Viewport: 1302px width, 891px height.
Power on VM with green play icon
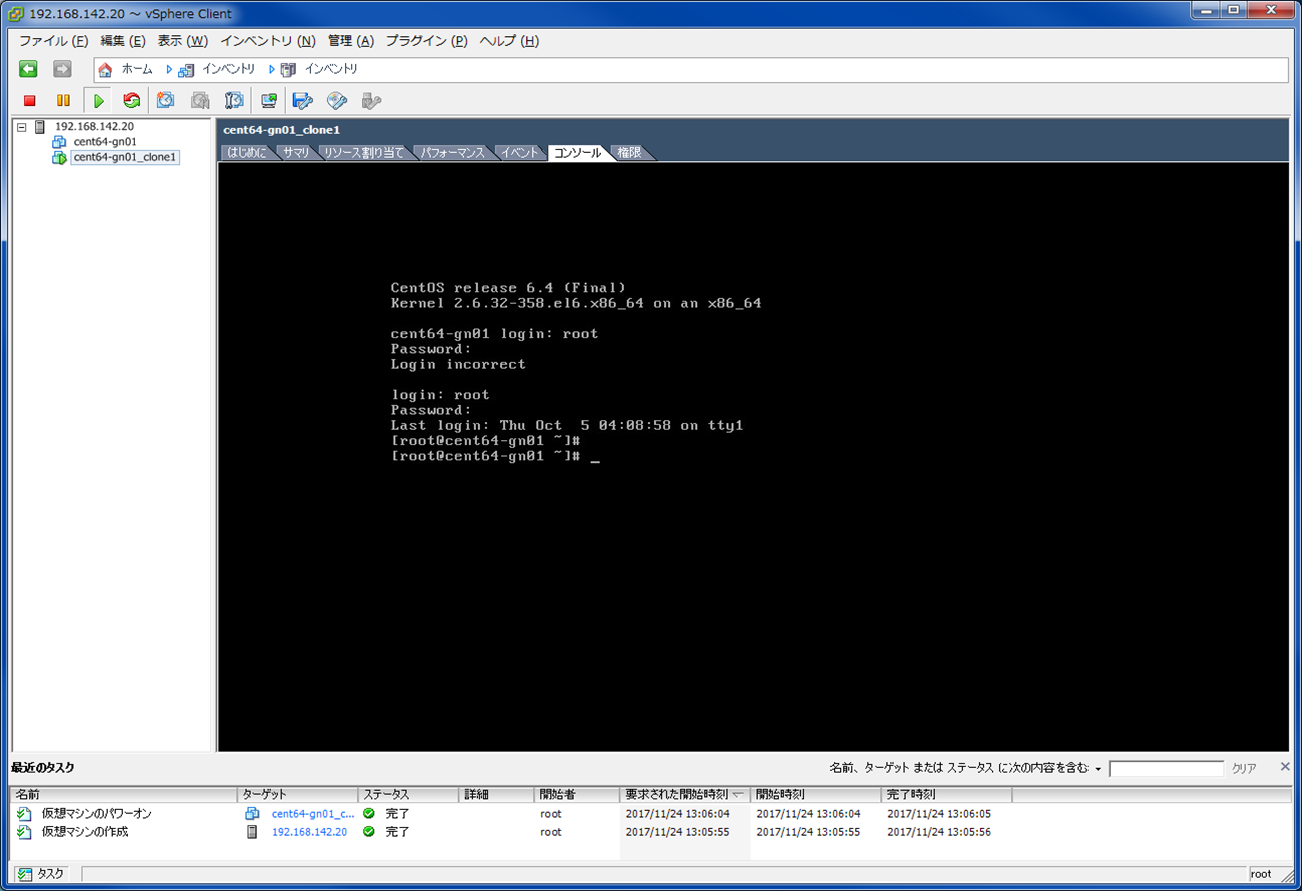tap(98, 100)
